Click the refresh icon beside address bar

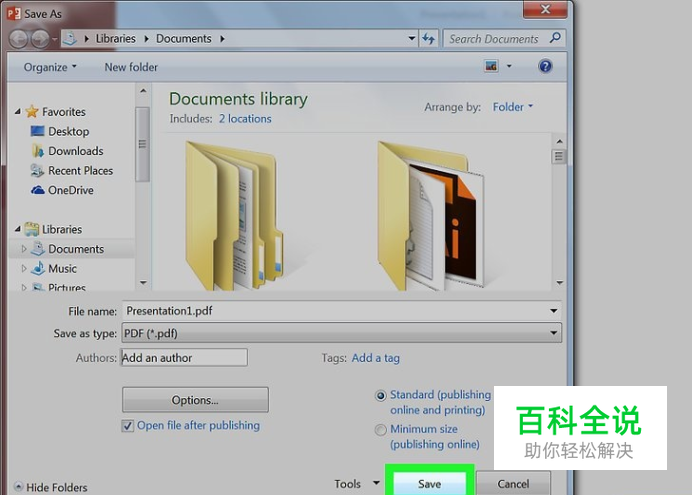click(429, 39)
